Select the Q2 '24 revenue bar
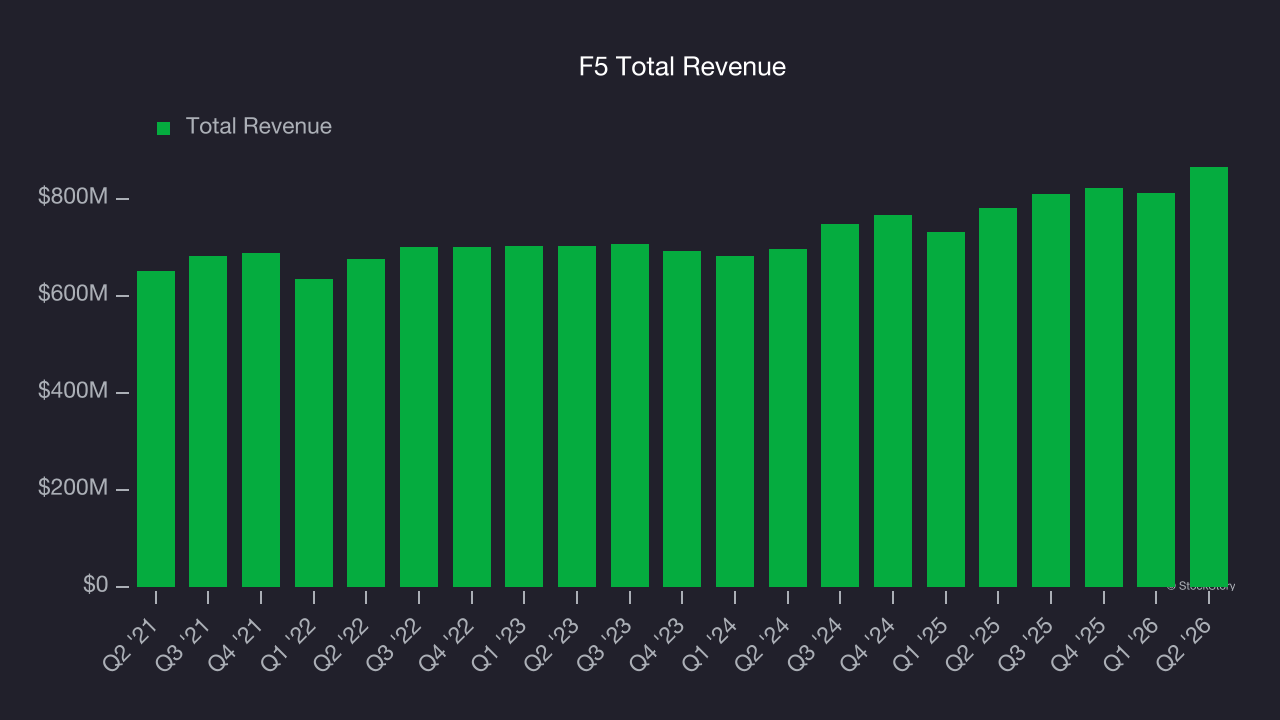The width and height of the screenshot is (1280, 720). [x=788, y=418]
